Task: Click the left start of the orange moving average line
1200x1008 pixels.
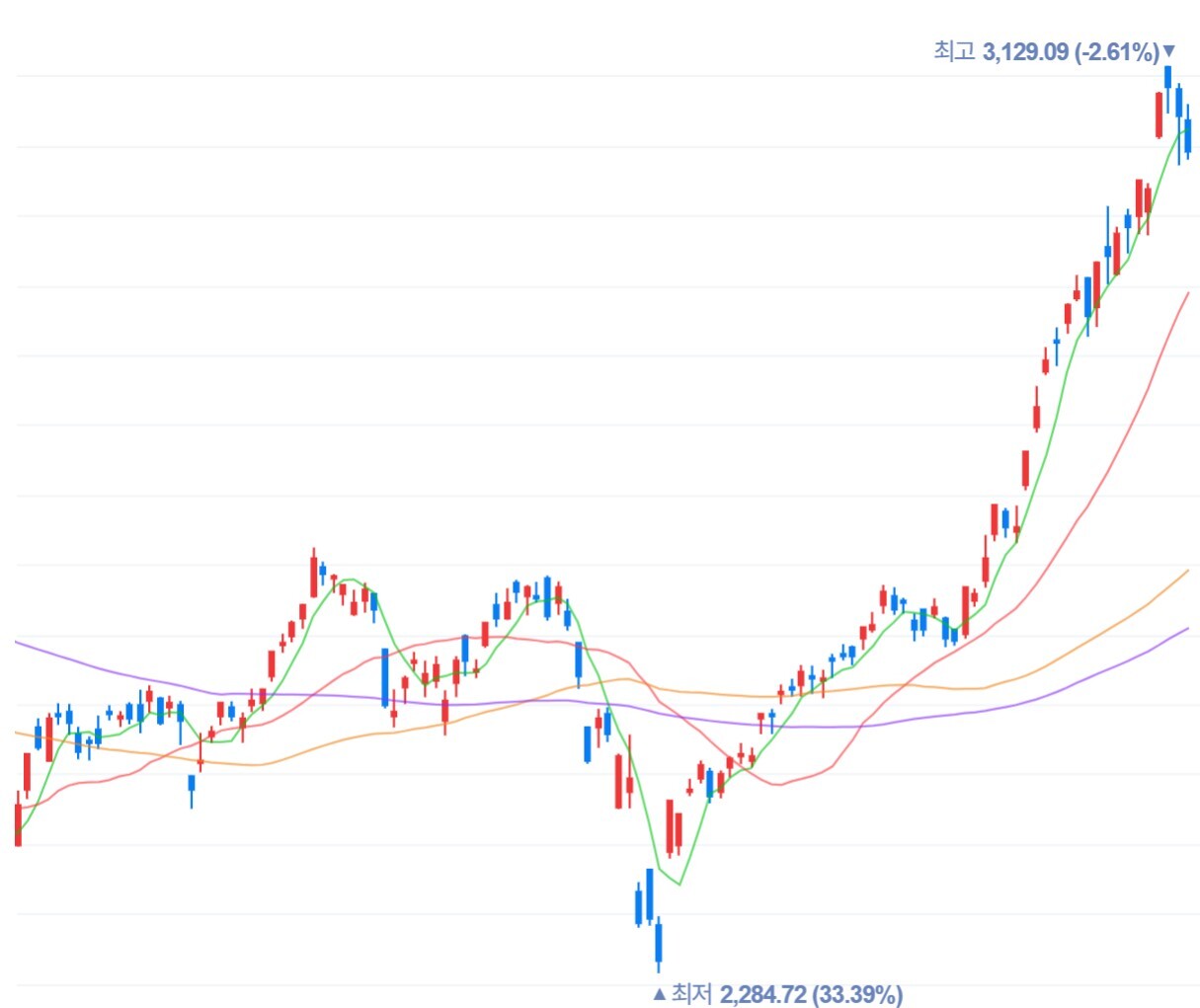Action: point(18,733)
